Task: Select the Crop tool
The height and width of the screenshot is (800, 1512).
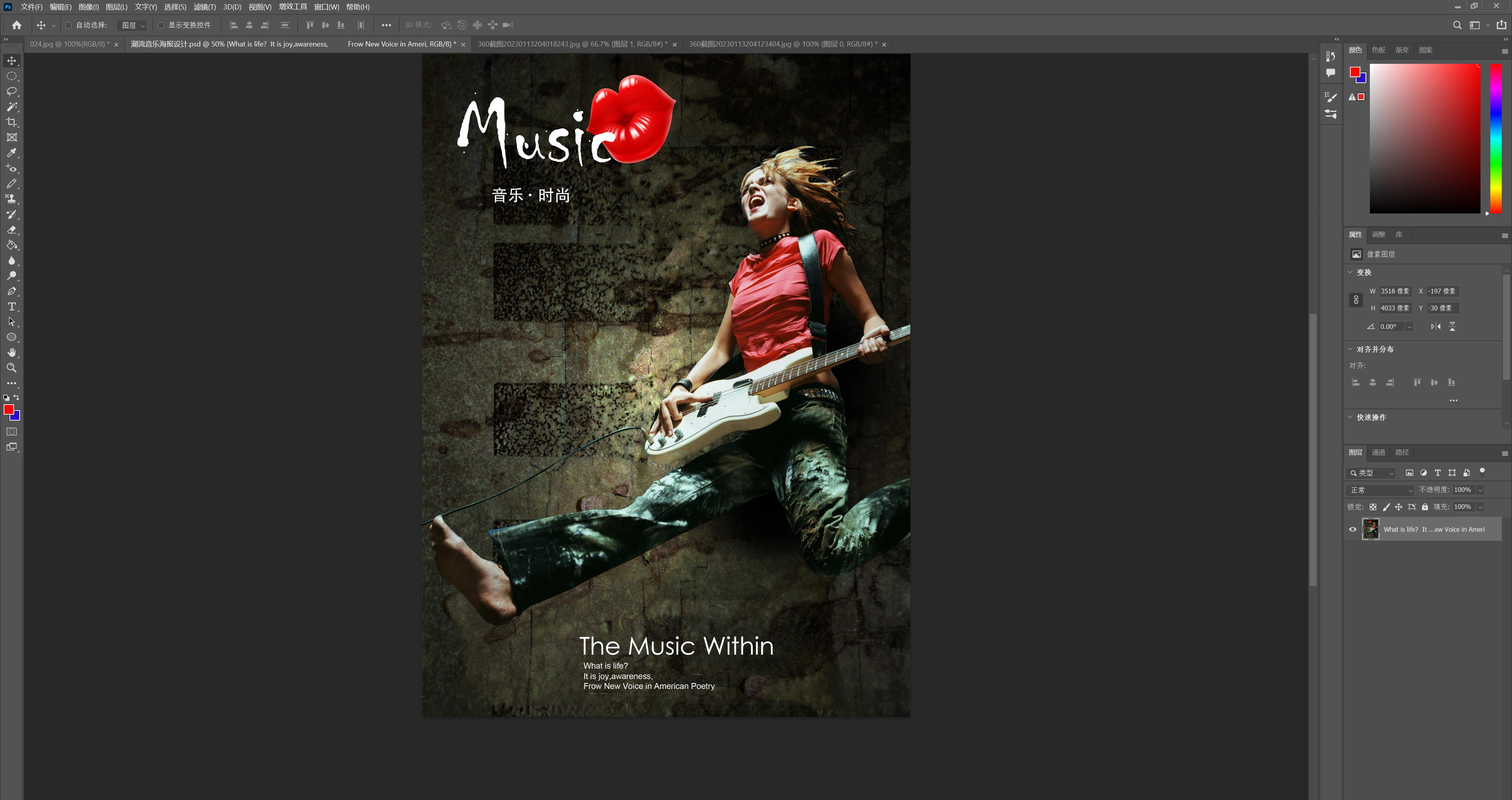Action: (x=12, y=122)
